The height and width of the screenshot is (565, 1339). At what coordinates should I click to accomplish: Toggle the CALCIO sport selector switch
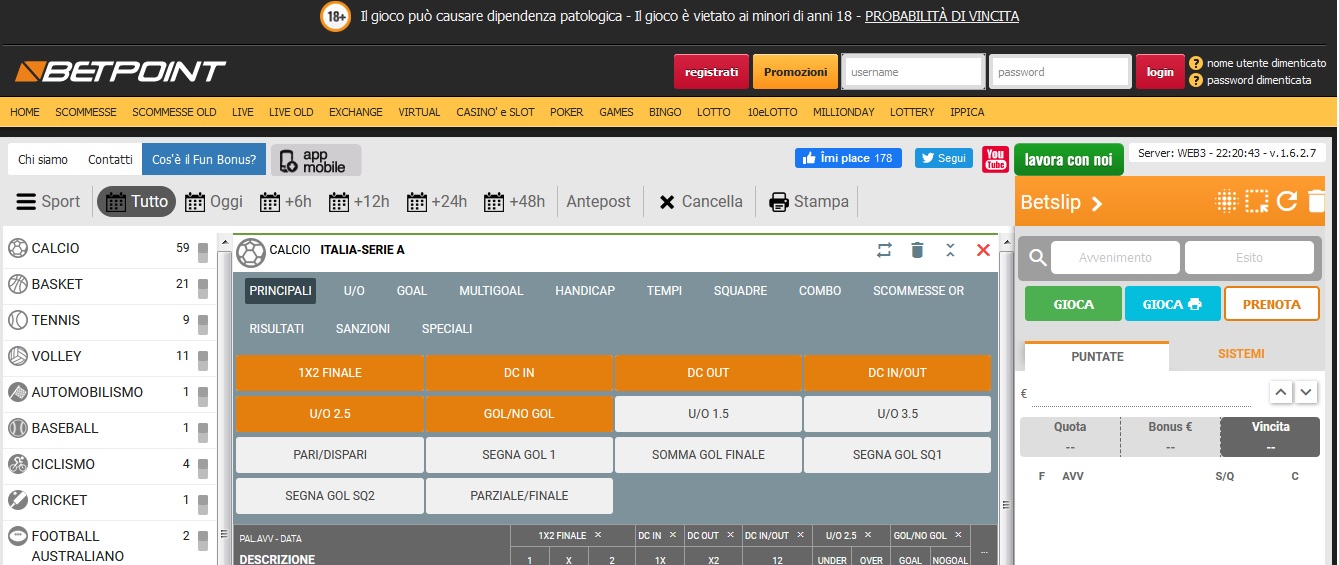coord(203,249)
